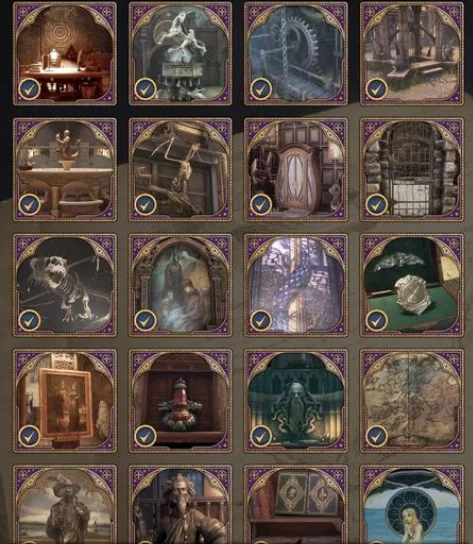Open the ornate wardrobe cabinet card
Image resolution: width=473 pixels, height=544 pixels.
pos(296,169)
